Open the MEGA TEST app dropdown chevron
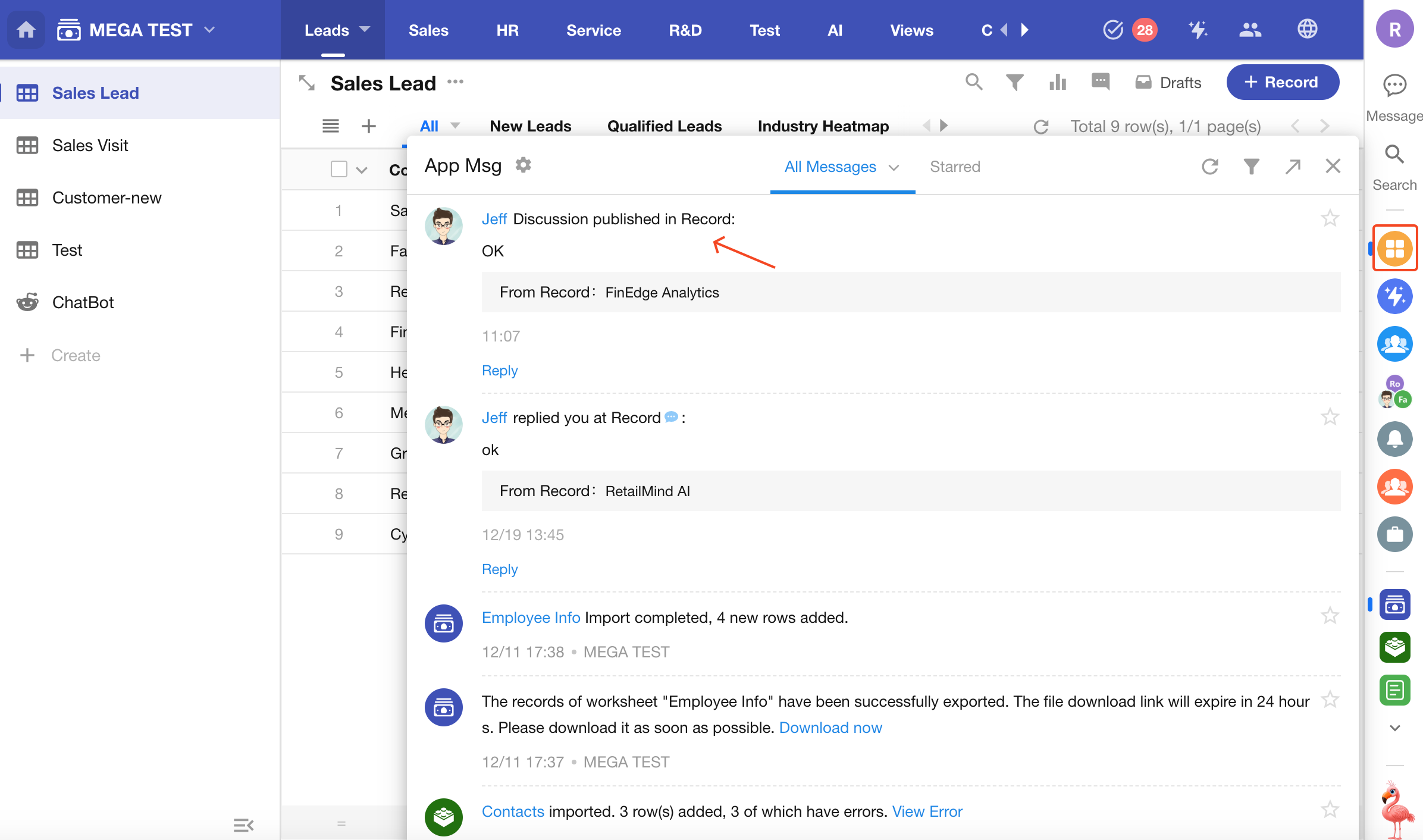 tap(209, 30)
